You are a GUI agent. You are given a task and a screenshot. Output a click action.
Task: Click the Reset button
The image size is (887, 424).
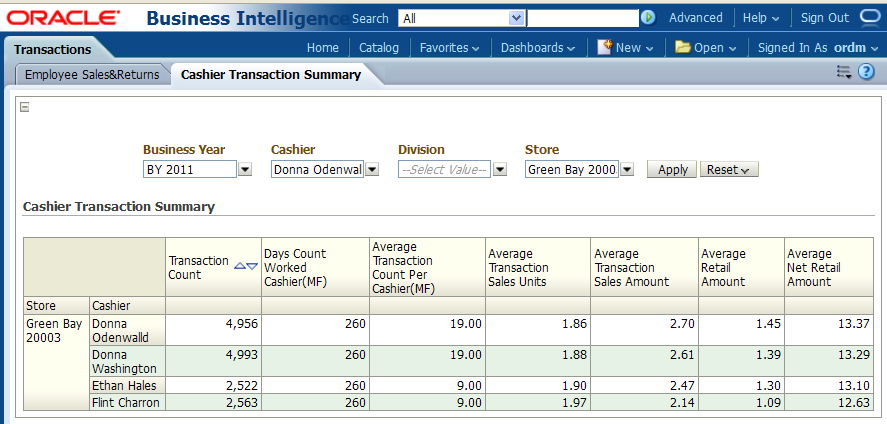coord(729,170)
